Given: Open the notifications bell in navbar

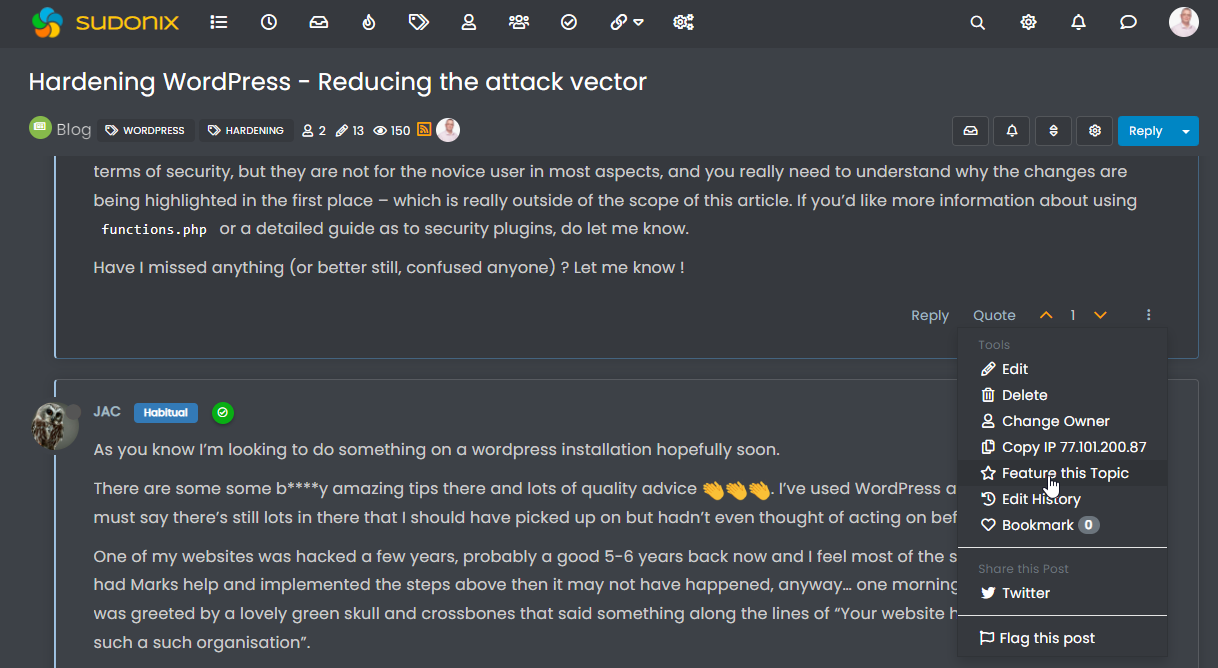Looking at the screenshot, I should point(1078,22).
